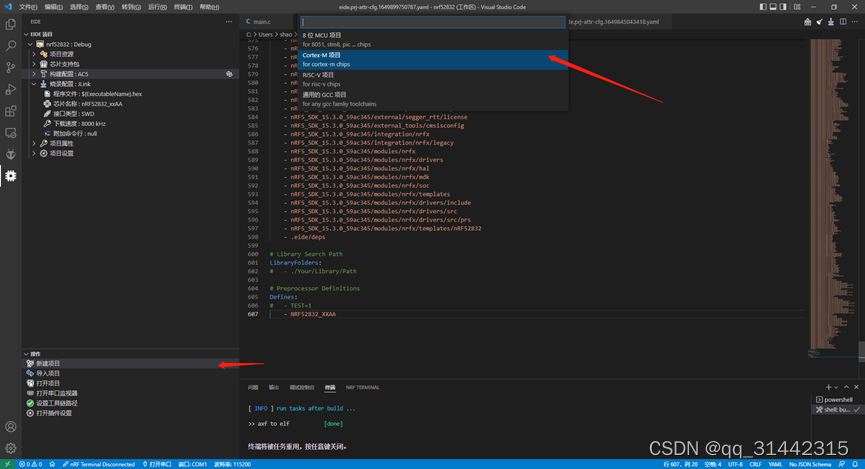Open the PlatformIO alien icon view

(x=10, y=154)
